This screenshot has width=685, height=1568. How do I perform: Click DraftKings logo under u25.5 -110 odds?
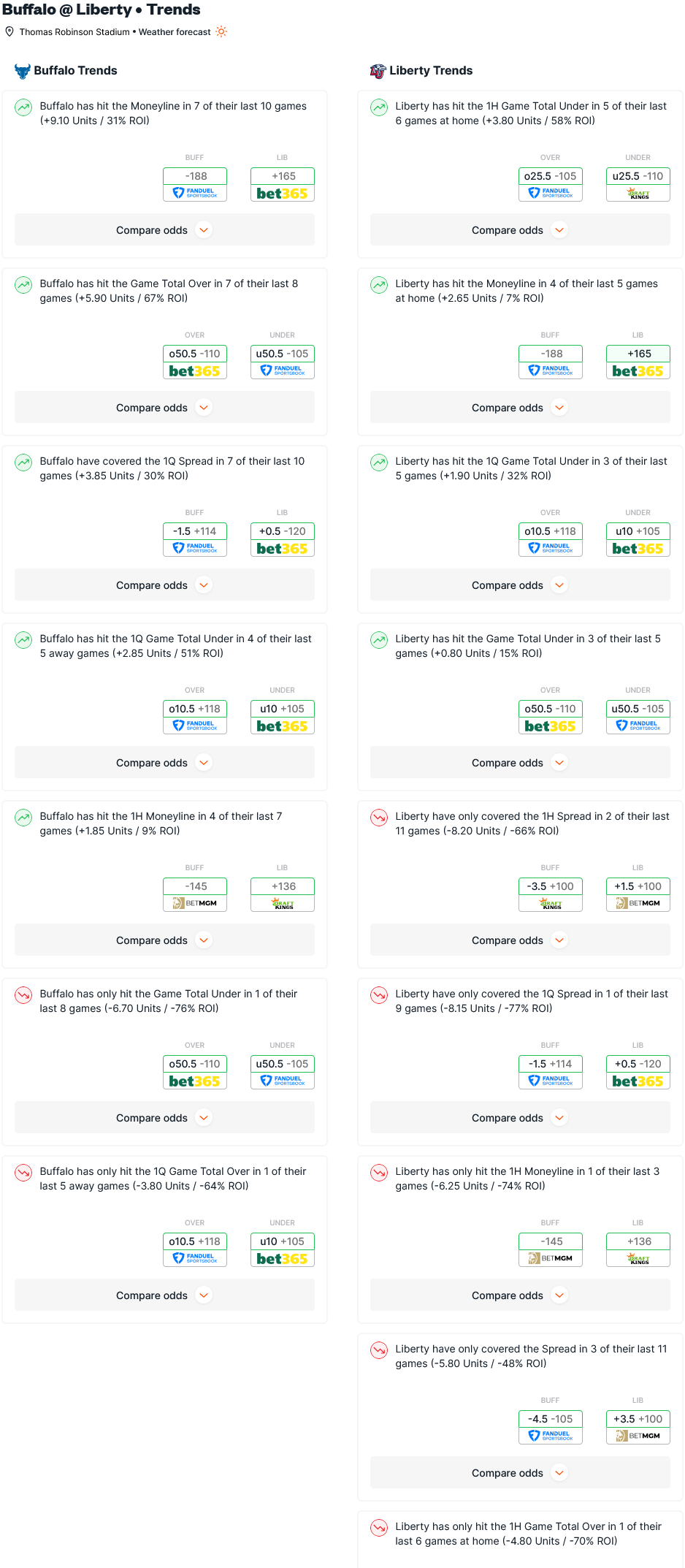[x=638, y=193]
